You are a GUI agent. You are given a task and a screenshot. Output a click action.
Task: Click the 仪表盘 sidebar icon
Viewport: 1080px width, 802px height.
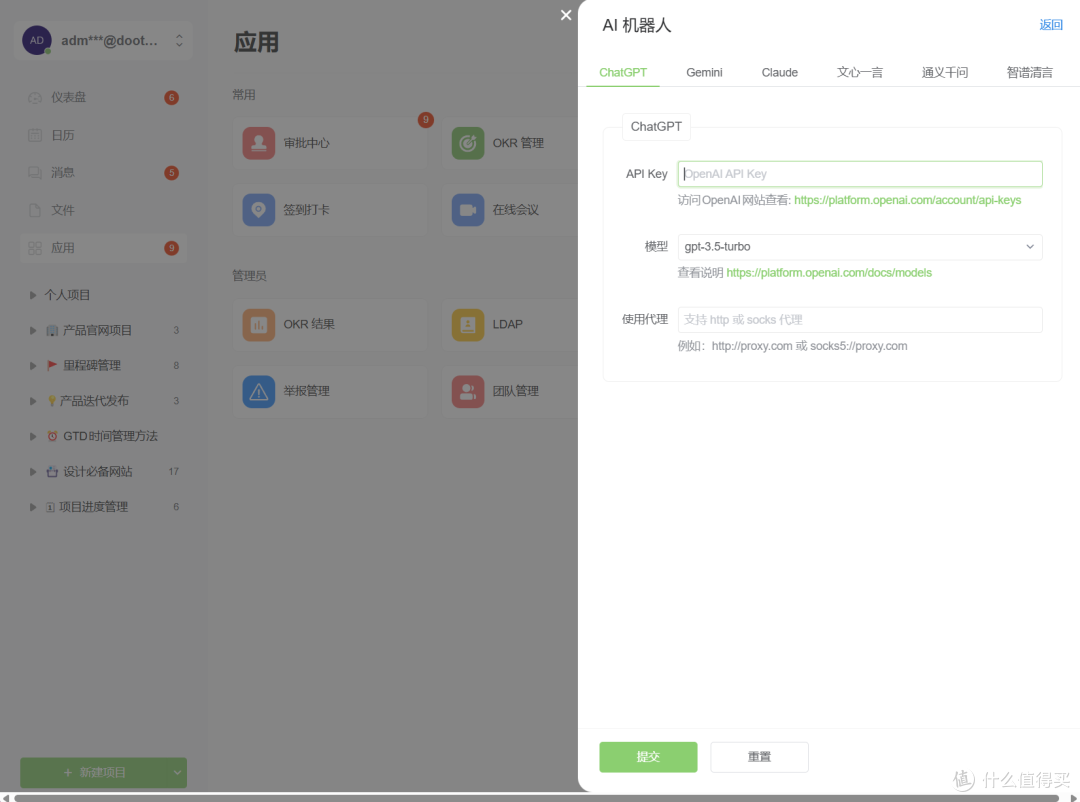(34, 98)
